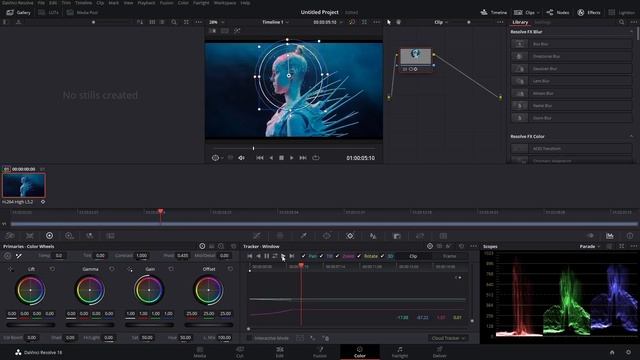Image resolution: width=640 pixels, height=360 pixels.
Task: Open the Keyframes palette icon
Action: [590, 236]
